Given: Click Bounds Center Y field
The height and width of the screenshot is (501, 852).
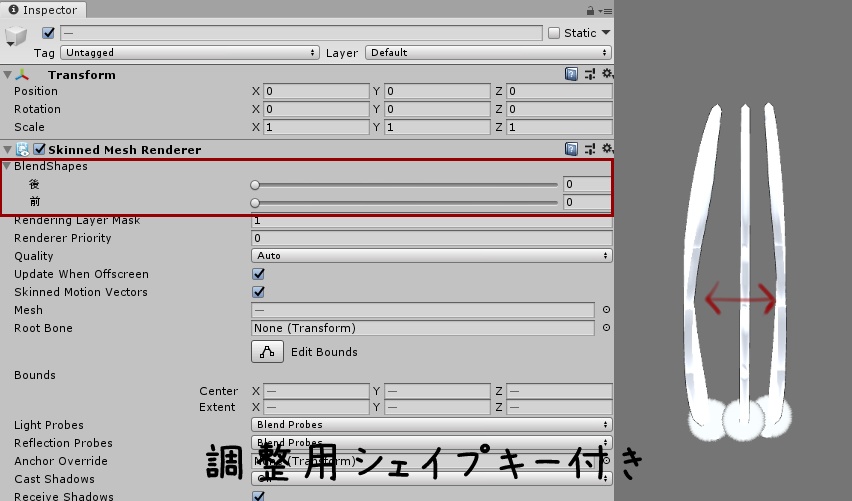Looking at the screenshot, I should point(437,391).
